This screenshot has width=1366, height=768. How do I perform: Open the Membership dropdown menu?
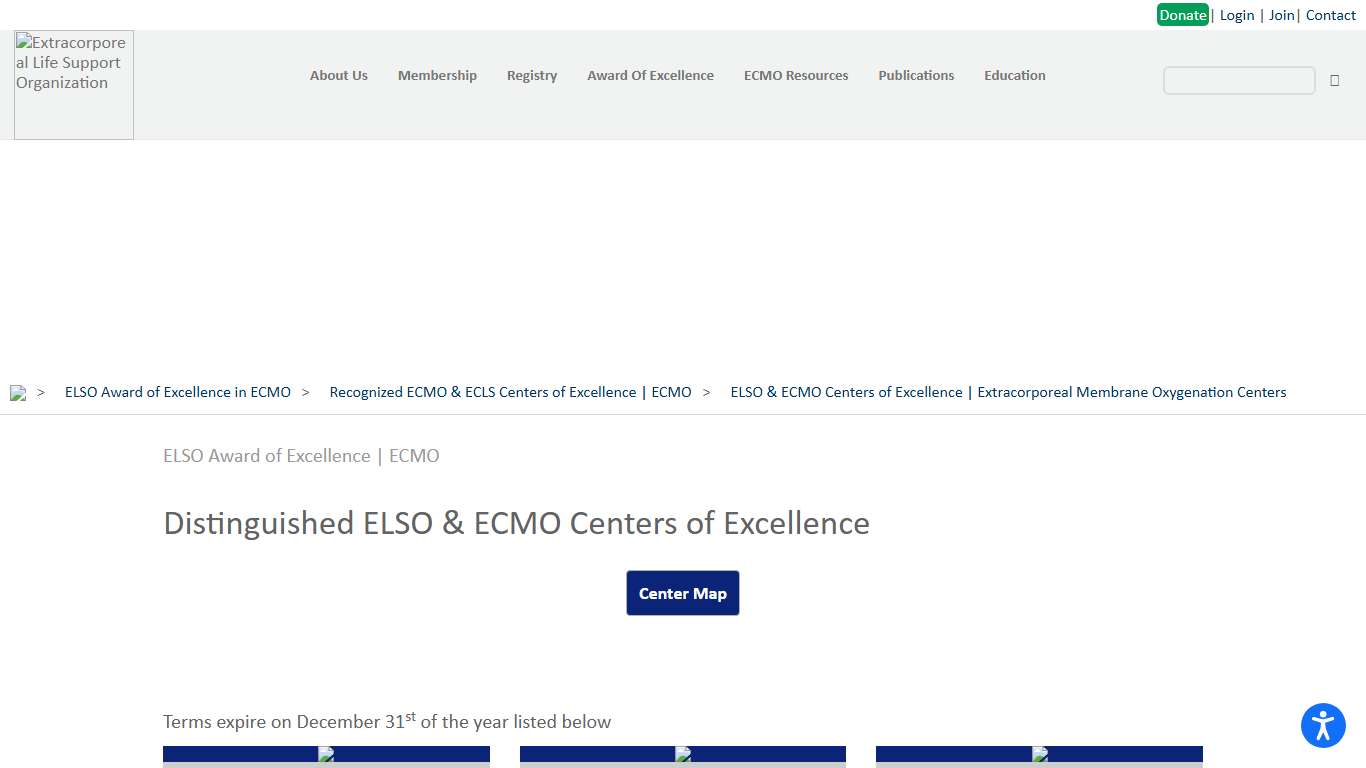click(x=437, y=75)
